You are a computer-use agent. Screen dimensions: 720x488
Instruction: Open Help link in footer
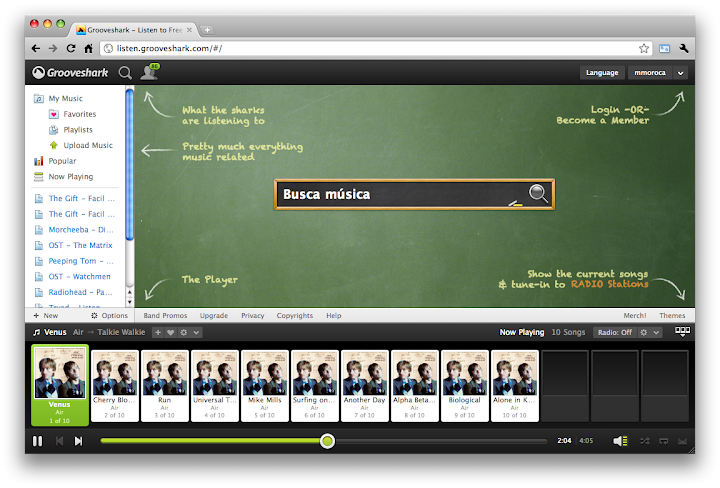[334, 315]
